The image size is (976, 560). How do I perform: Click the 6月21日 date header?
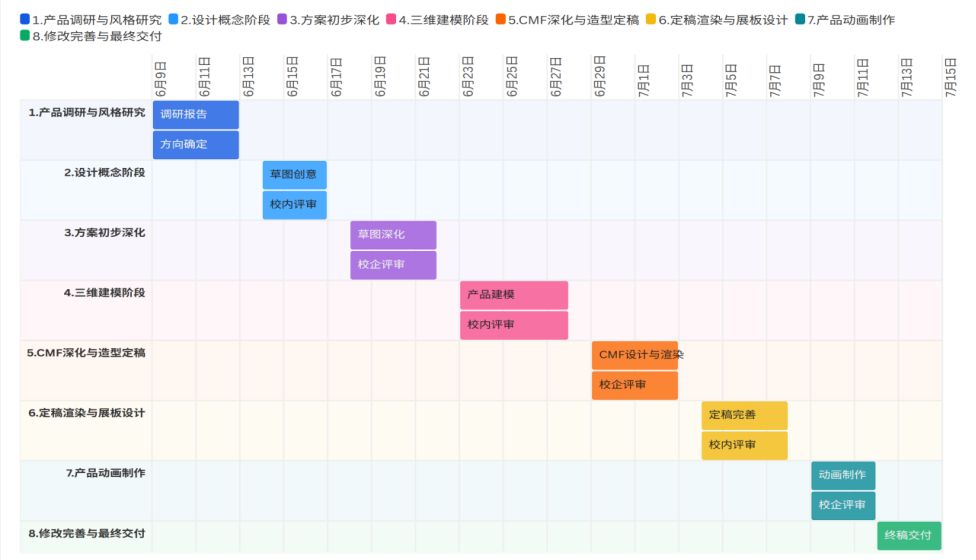pyautogui.click(x=424, y=77)
